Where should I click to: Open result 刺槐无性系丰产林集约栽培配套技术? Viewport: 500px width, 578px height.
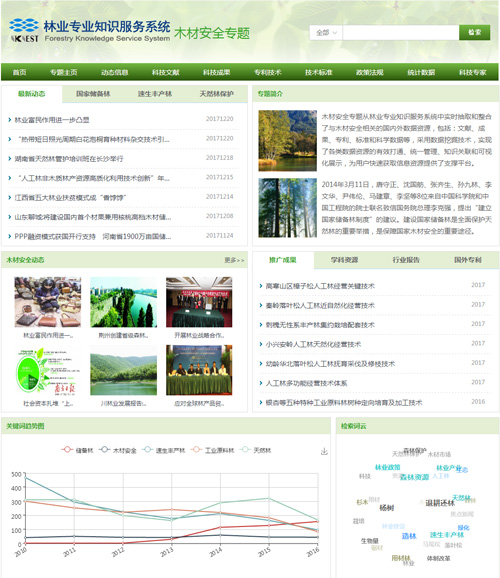320,325
